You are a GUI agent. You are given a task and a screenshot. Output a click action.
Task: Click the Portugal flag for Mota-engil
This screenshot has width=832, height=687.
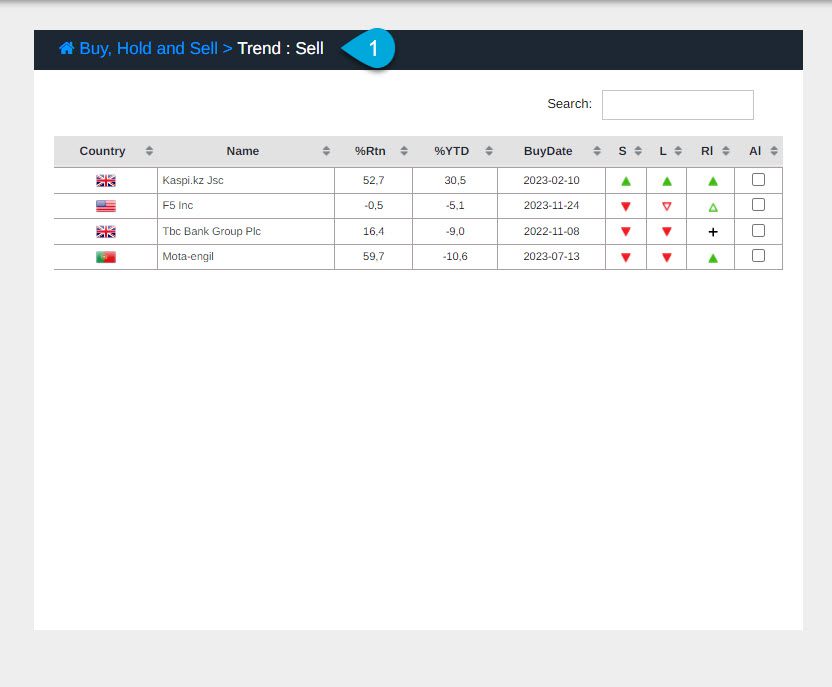tap(106, 257)
